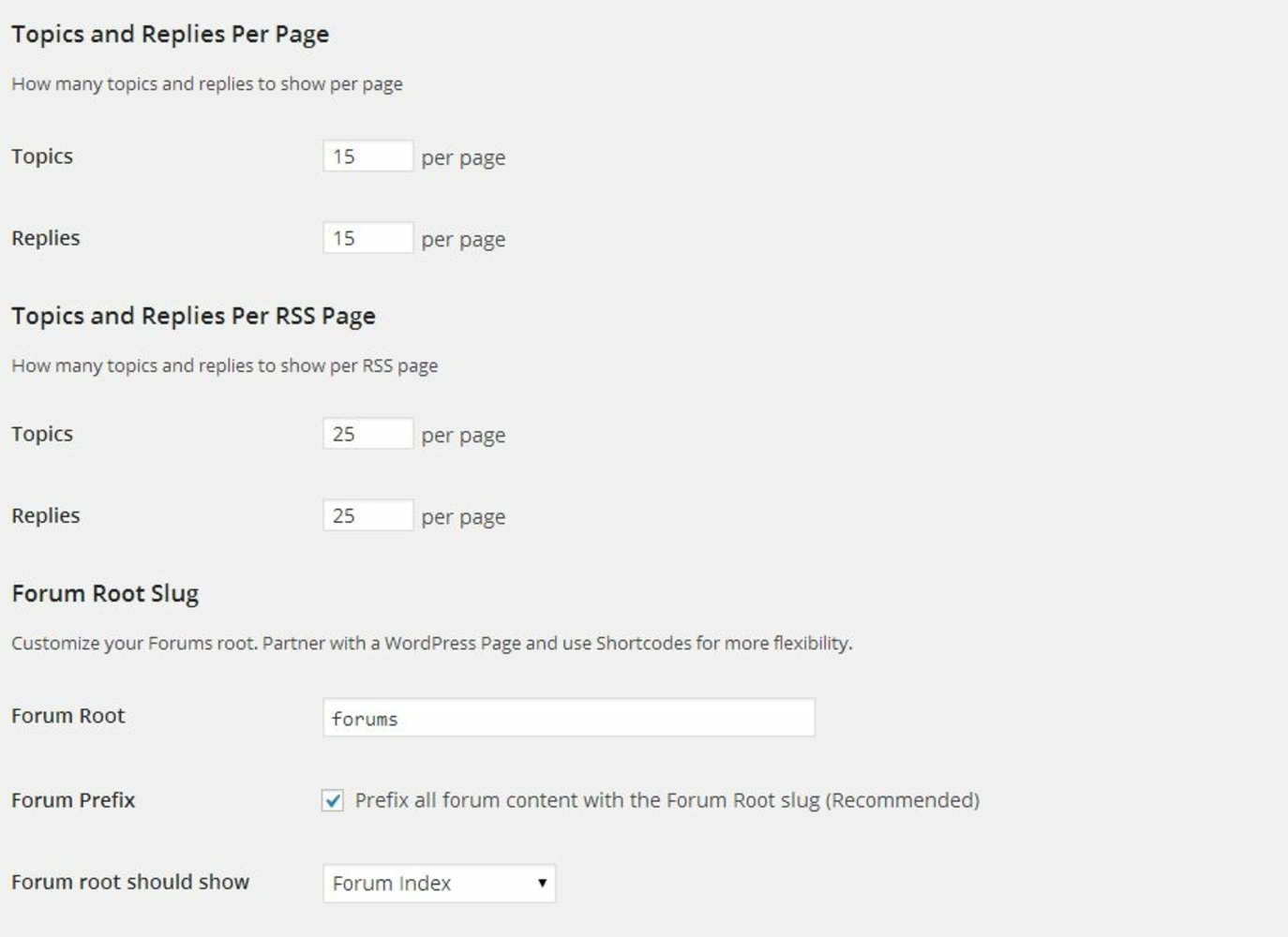Click the 'Topics and Replies Per RSS Page' heading
The image size is (1288, 937).
coord(193,316)
